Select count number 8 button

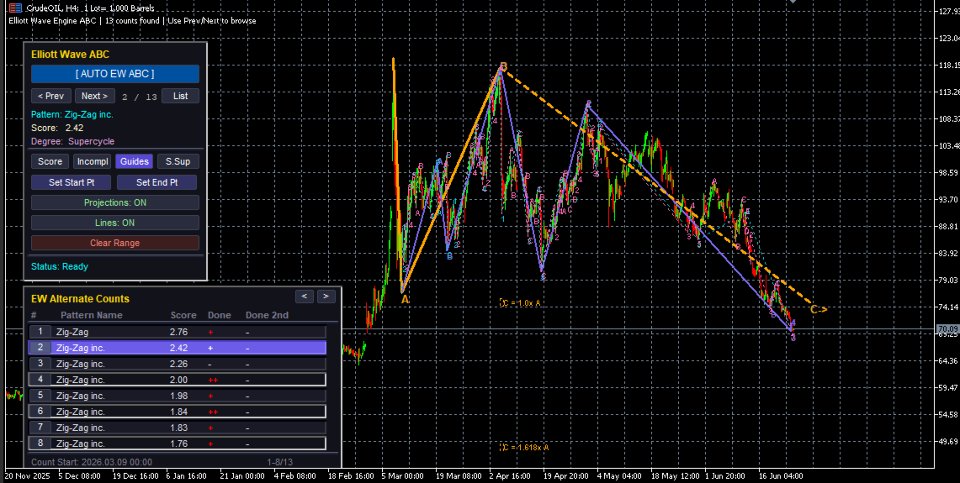(40, 443)
